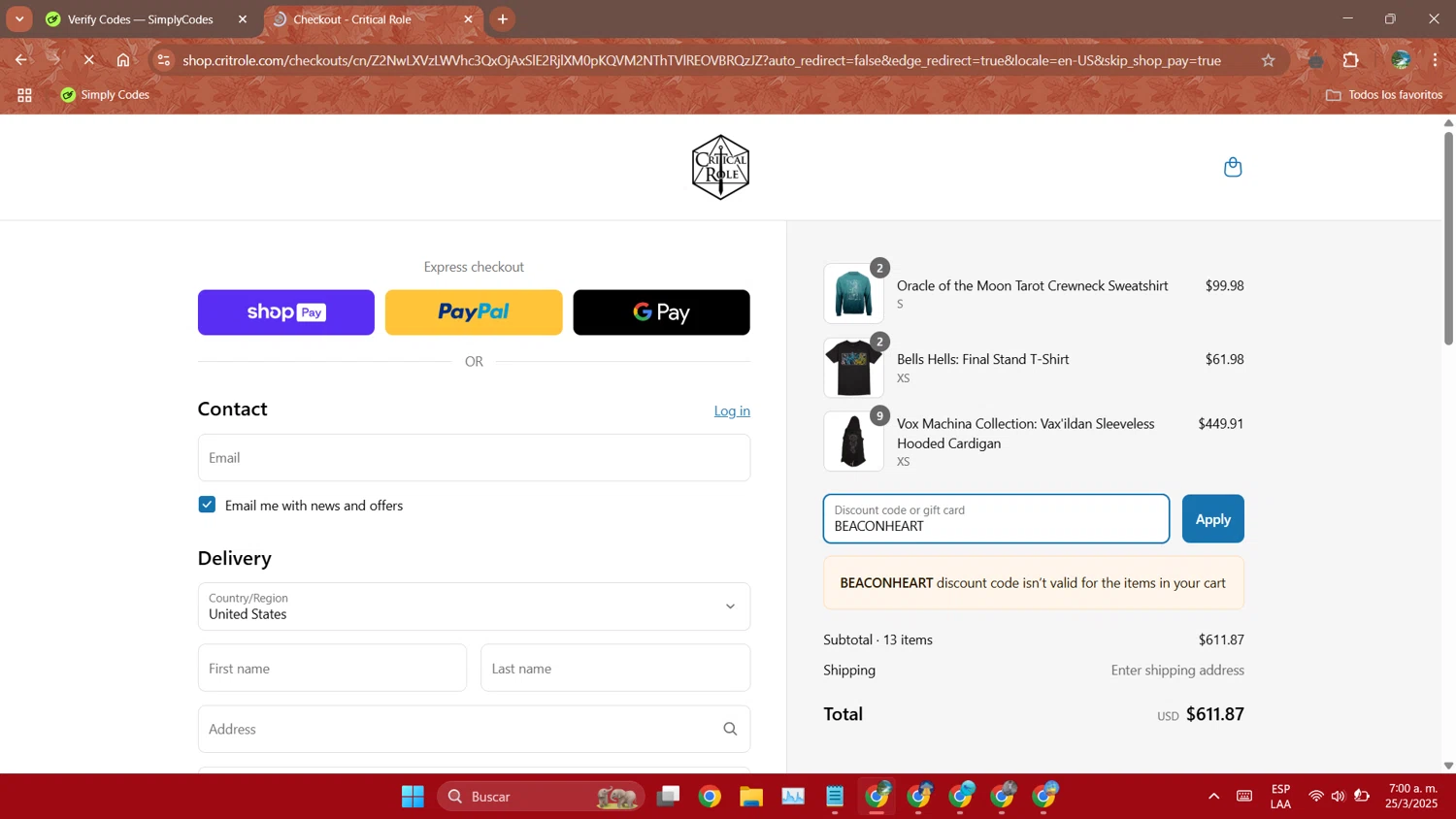Open Chrome three-dot menu

point(1435,60)
